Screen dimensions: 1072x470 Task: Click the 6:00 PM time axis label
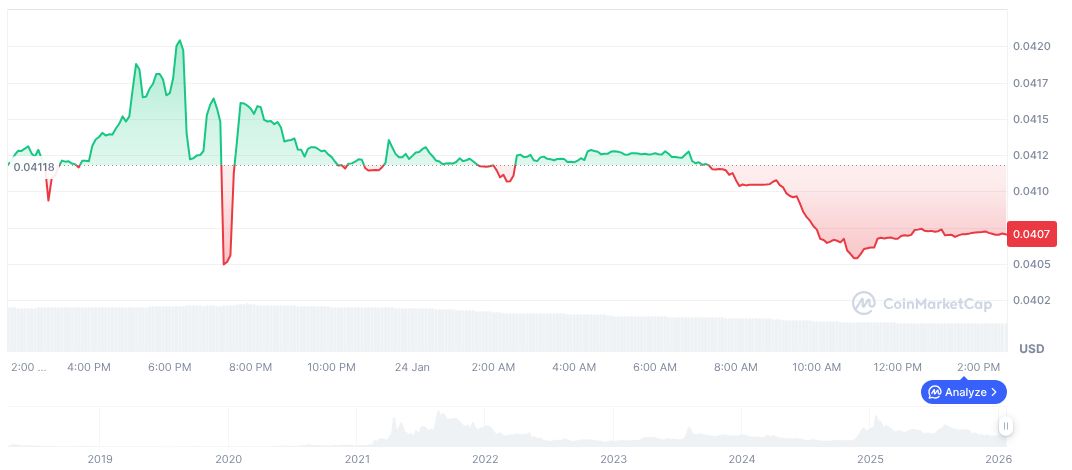pos(170,367)
